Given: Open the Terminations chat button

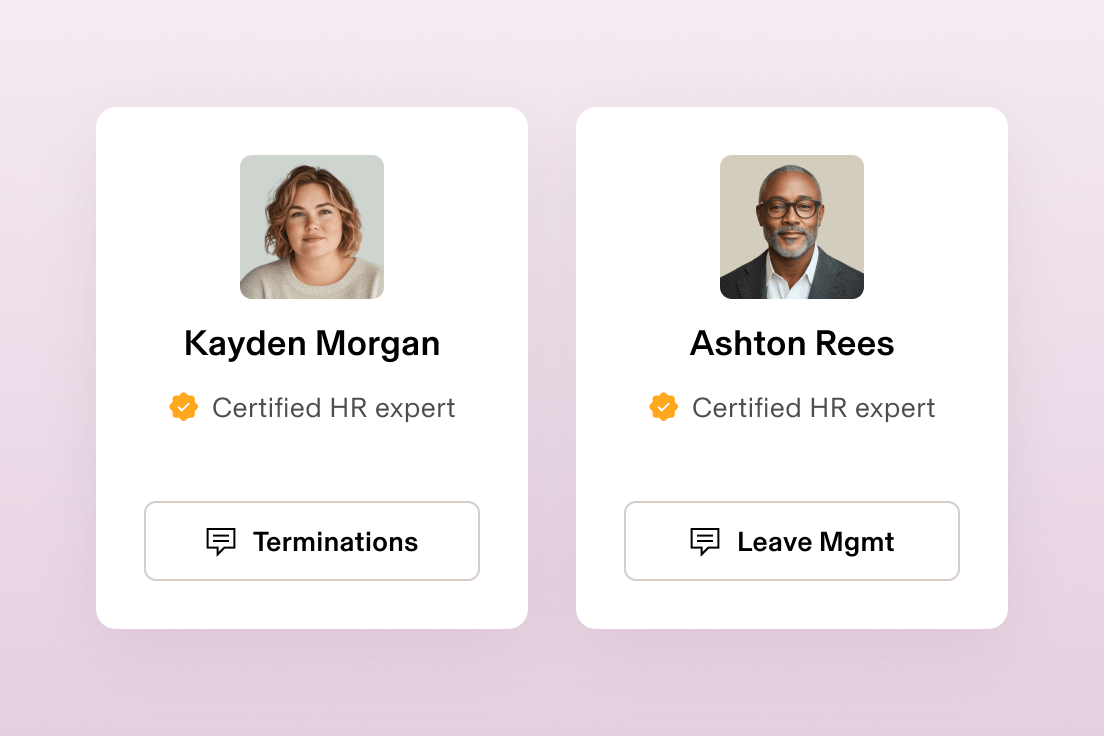Looking at the screenshot, I should click(x=311, y=541).
